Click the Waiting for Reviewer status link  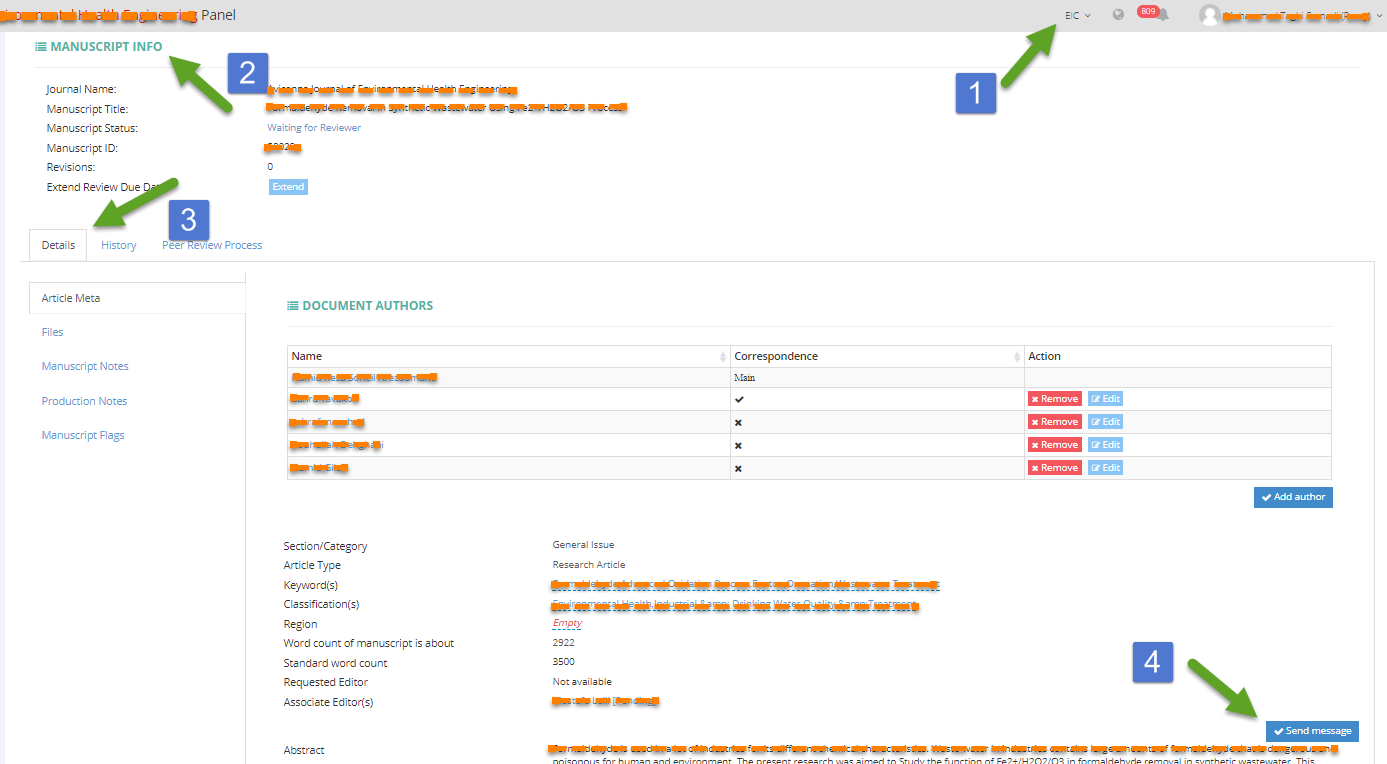(x=314, y=128)
